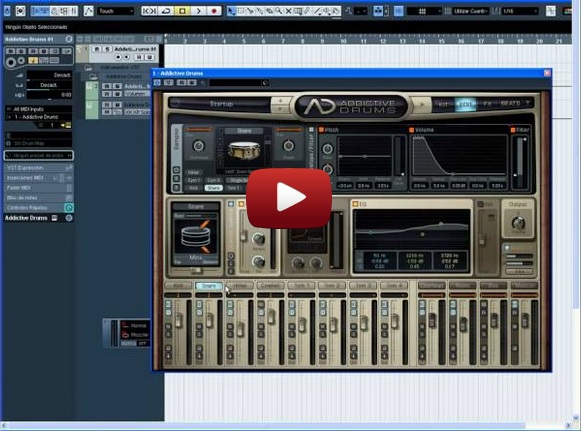Screen dimensions: 581x431
Task: Select the Object Selection arrow tool
Action: point(232,11)
